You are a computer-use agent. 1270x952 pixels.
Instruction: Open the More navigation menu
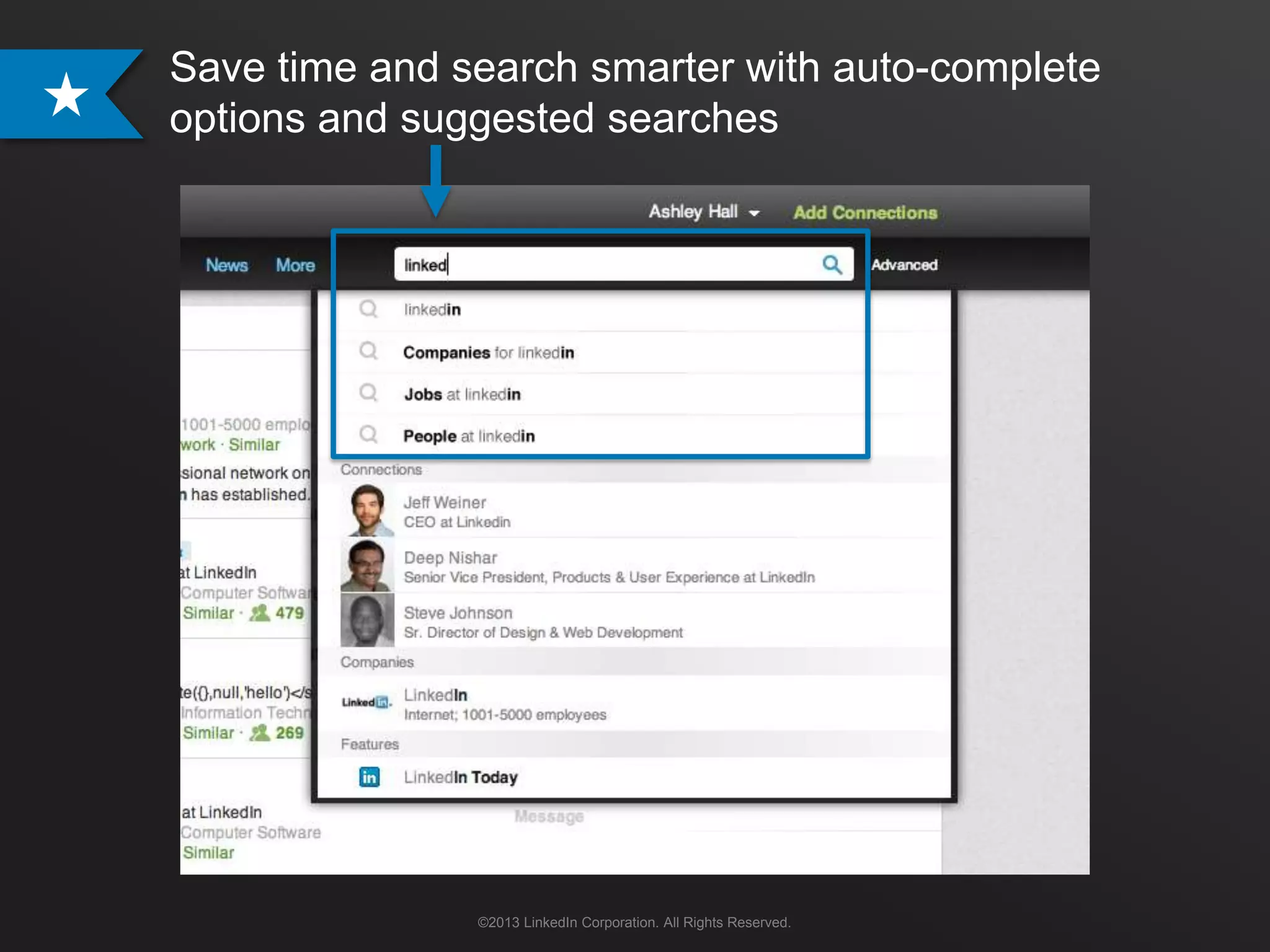pyautogui.click(x=295, y=265)
